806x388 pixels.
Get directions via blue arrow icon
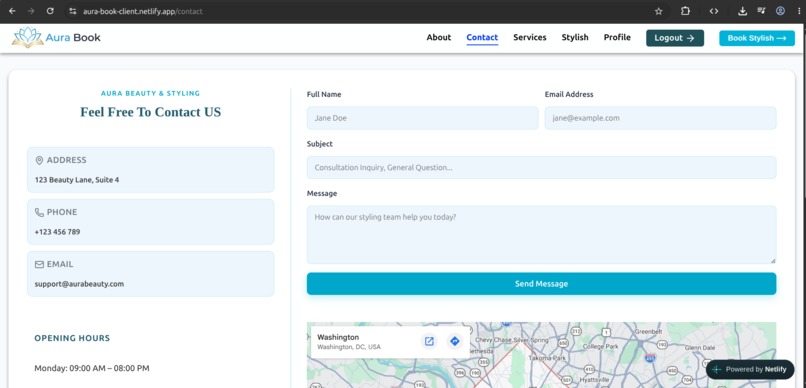454,341
